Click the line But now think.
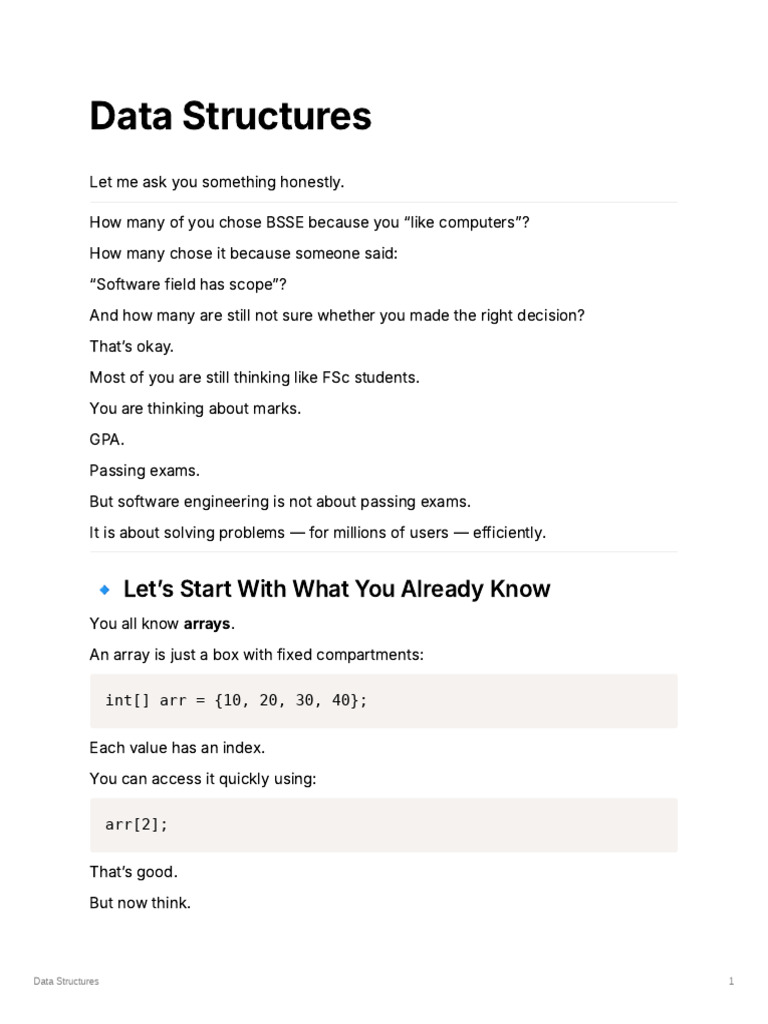This screenshot has width=768, height=1024. [140, 903]
